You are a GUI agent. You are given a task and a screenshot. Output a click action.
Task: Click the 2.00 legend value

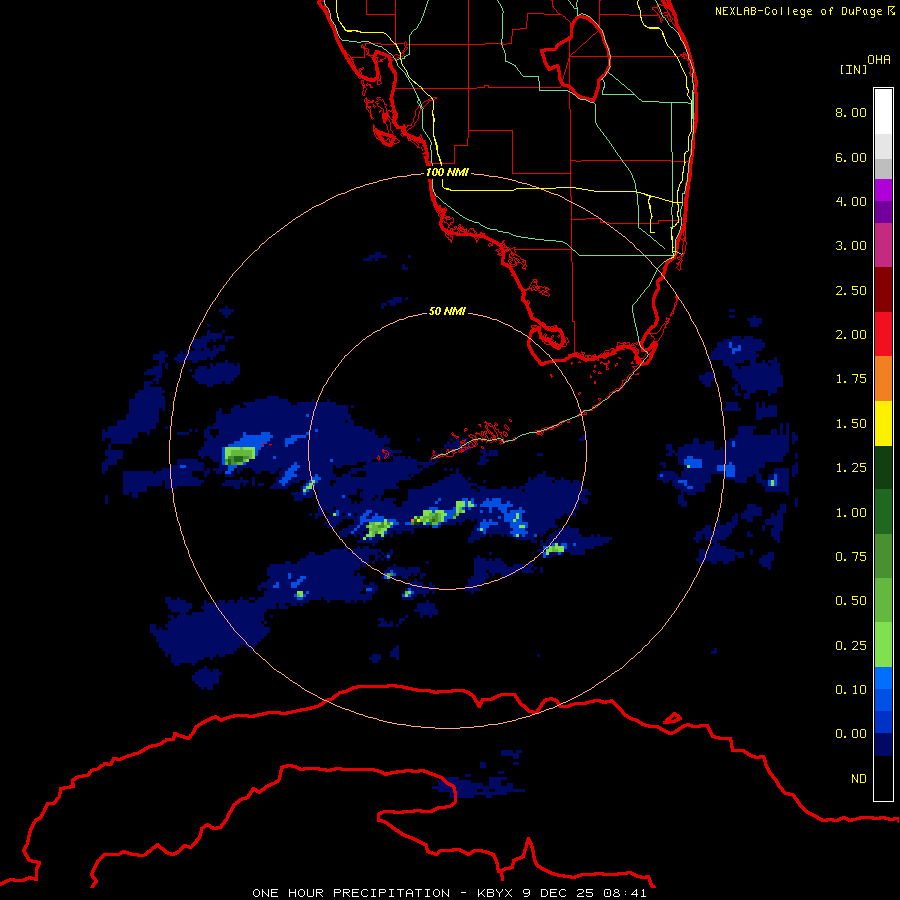coord(851,335)
